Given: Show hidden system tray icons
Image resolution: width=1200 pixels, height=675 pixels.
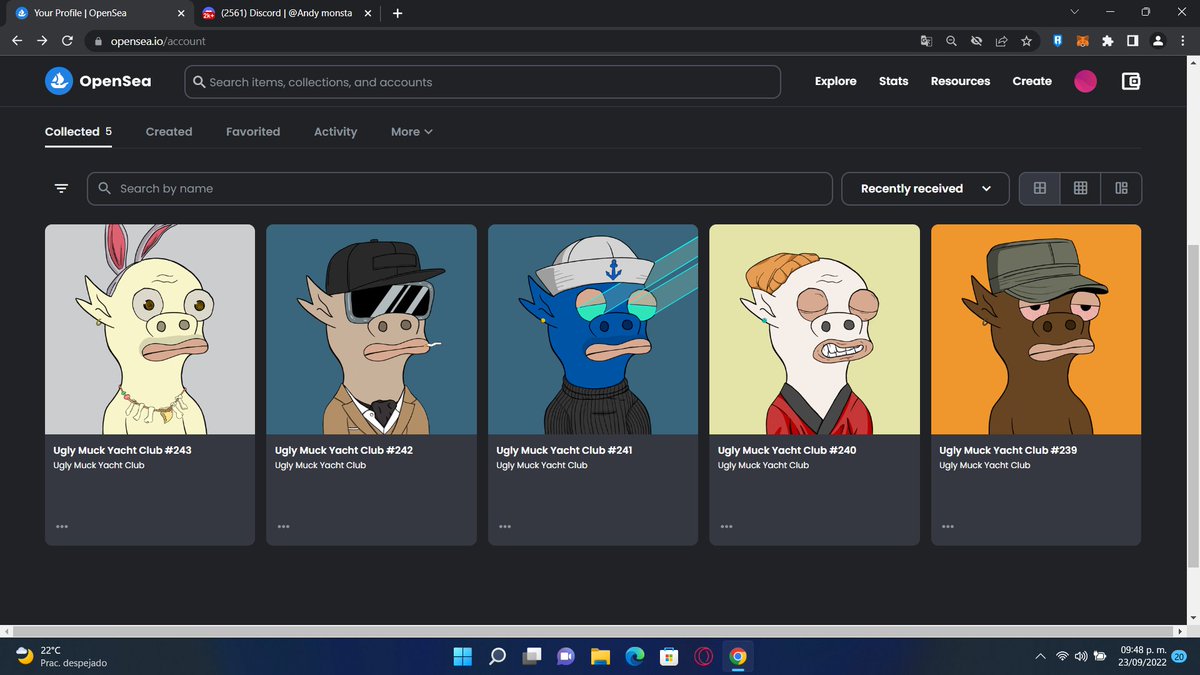Looking at the screenshot, I should tap(1040, 656).
